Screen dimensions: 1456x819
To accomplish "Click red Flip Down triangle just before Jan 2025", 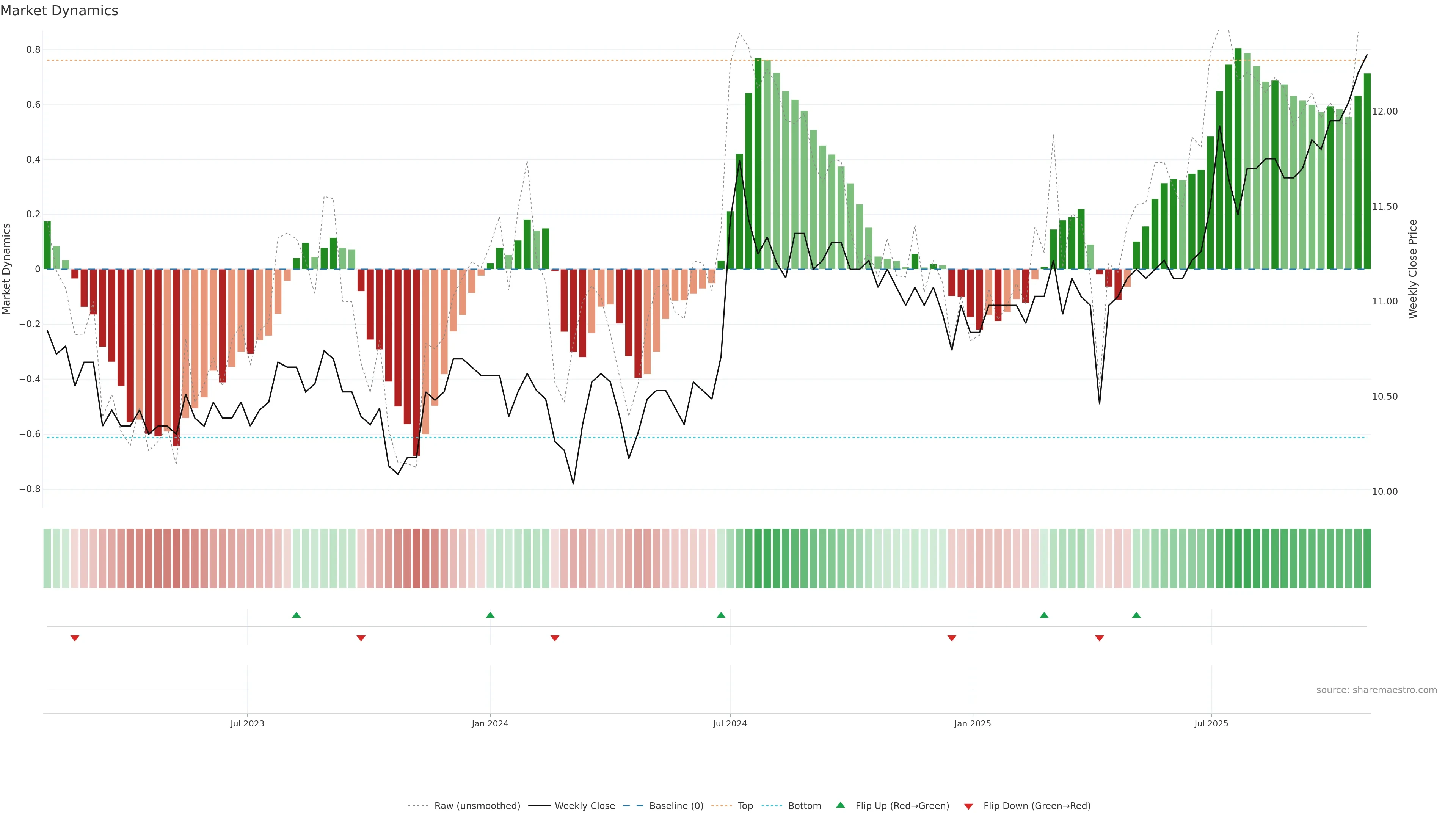I will click(952, 638).
